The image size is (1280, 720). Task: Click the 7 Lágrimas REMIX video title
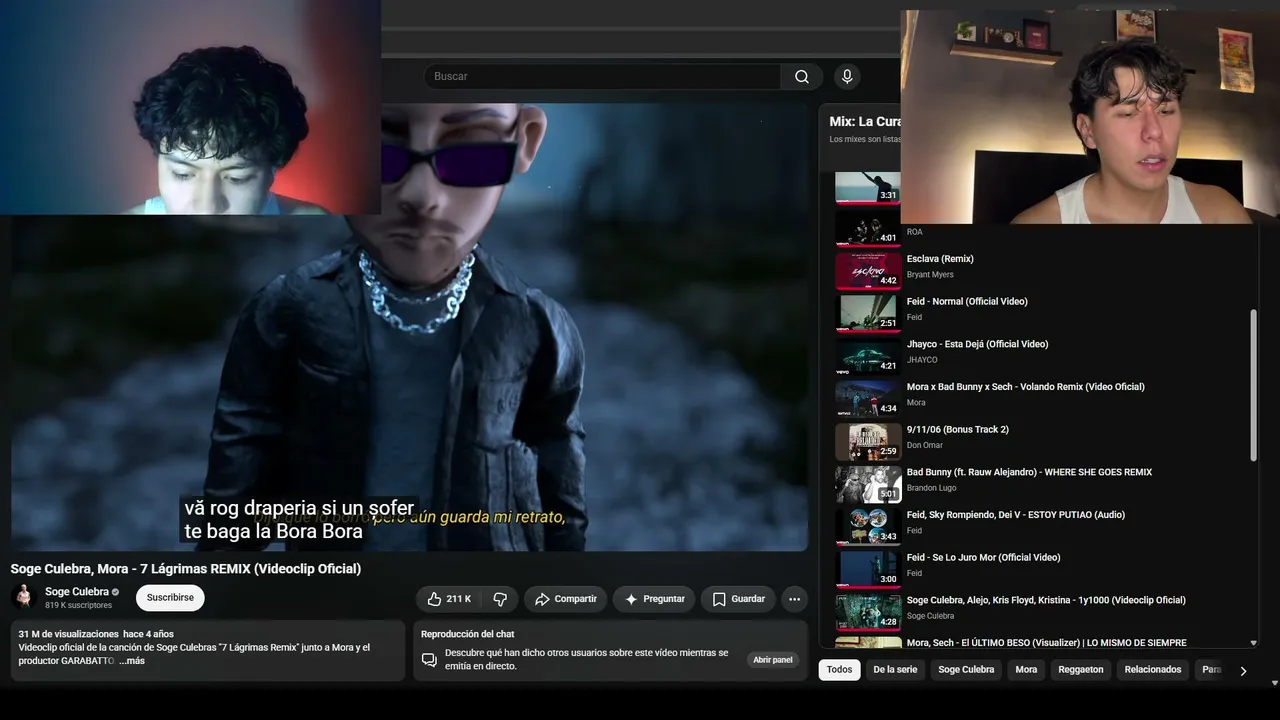[x=186, y=569]
